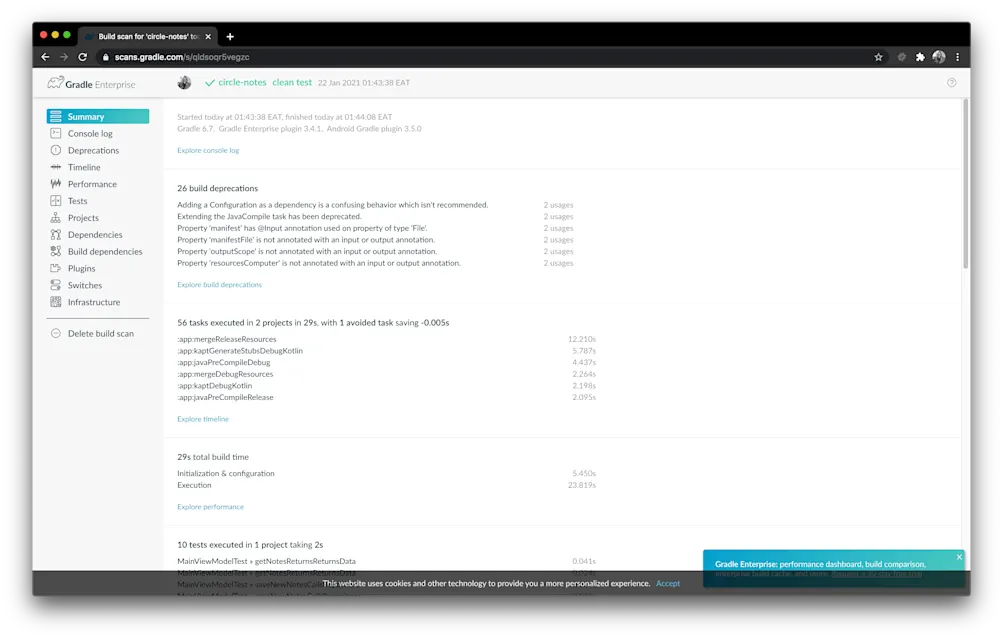Select the Infrastructure sidebar icon

(56, 302)
